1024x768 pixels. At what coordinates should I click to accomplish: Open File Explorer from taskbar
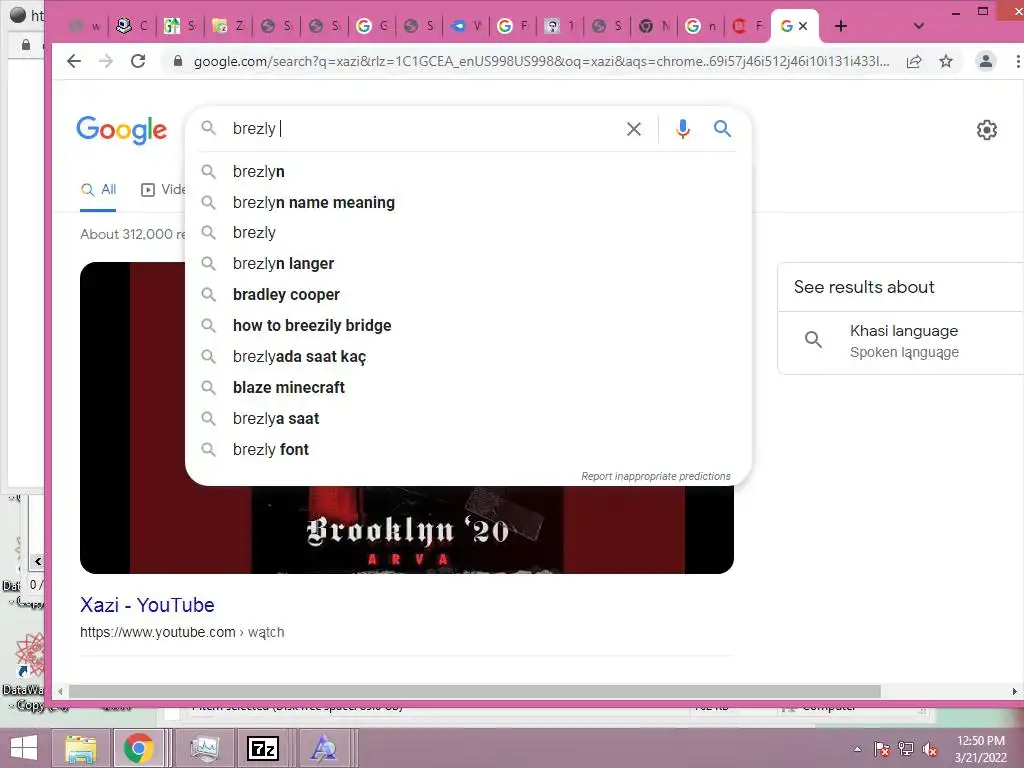coord(80,748)
